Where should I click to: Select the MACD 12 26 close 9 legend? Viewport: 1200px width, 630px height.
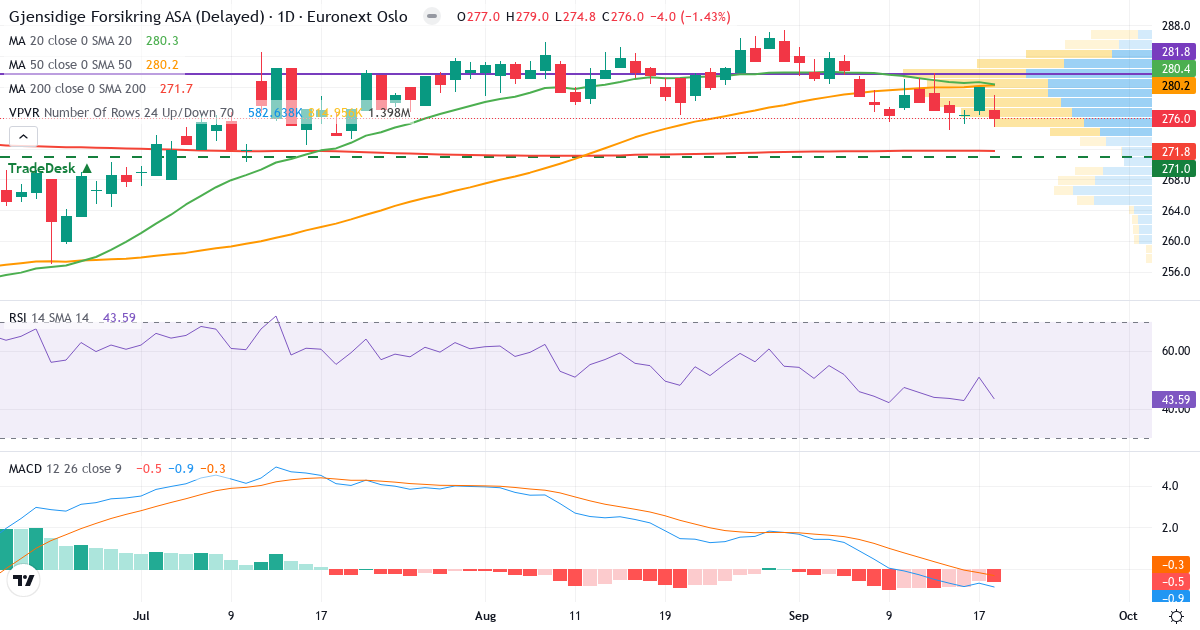tap(65, 469)
